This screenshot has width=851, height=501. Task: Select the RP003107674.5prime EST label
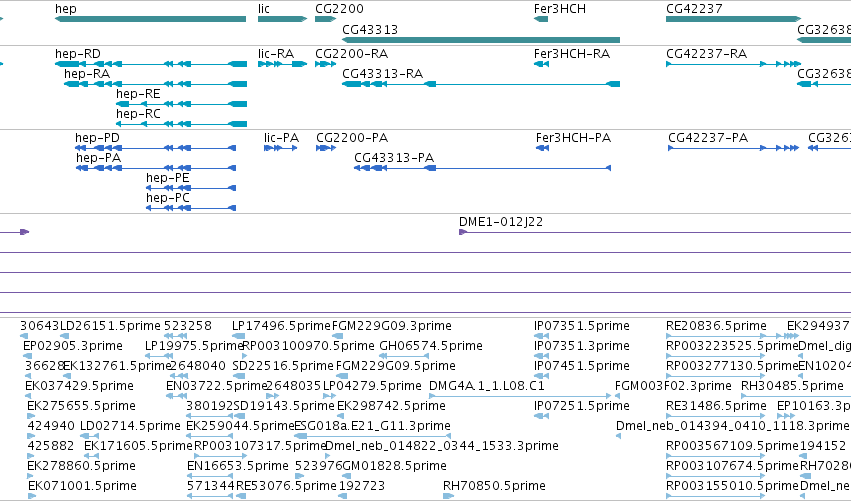click(733, 466)
